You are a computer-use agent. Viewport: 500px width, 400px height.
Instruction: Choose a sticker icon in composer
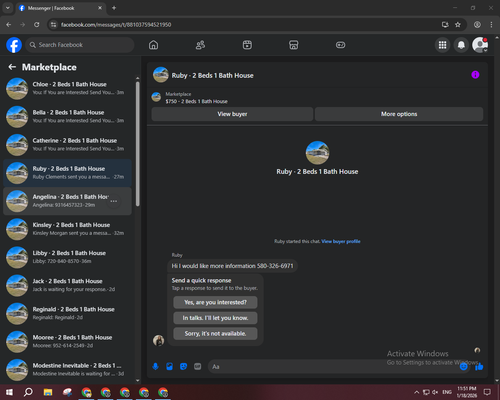tap(183, 367)
